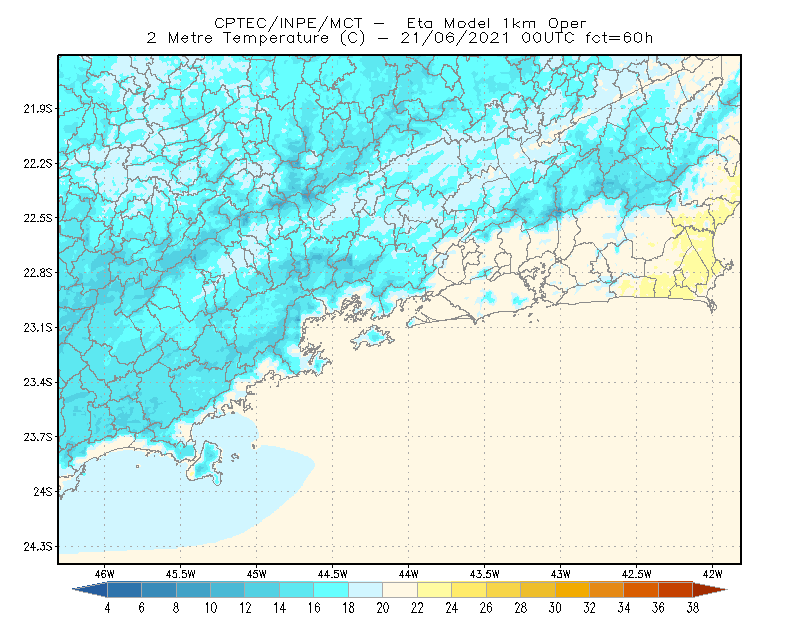The image size is (800, 618).
Task: Click the longitude label '44.5W'
Action: point(333,574)
